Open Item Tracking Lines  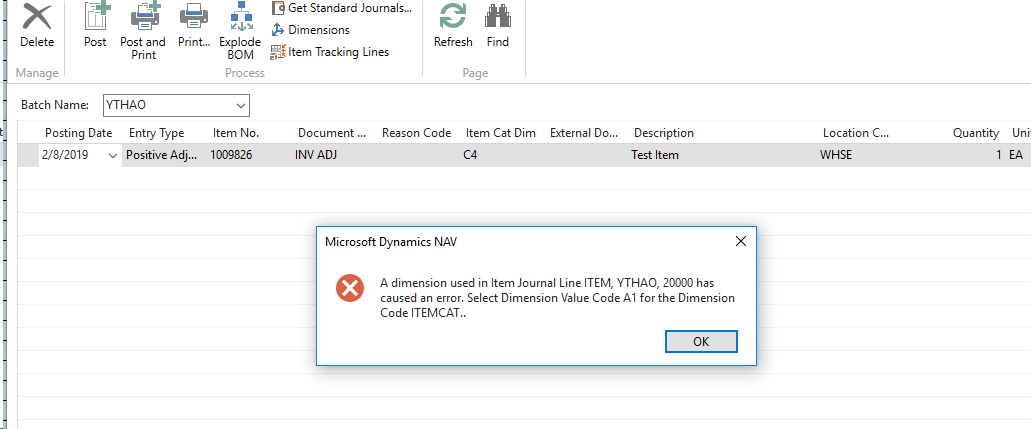click(x=330, y=51)
